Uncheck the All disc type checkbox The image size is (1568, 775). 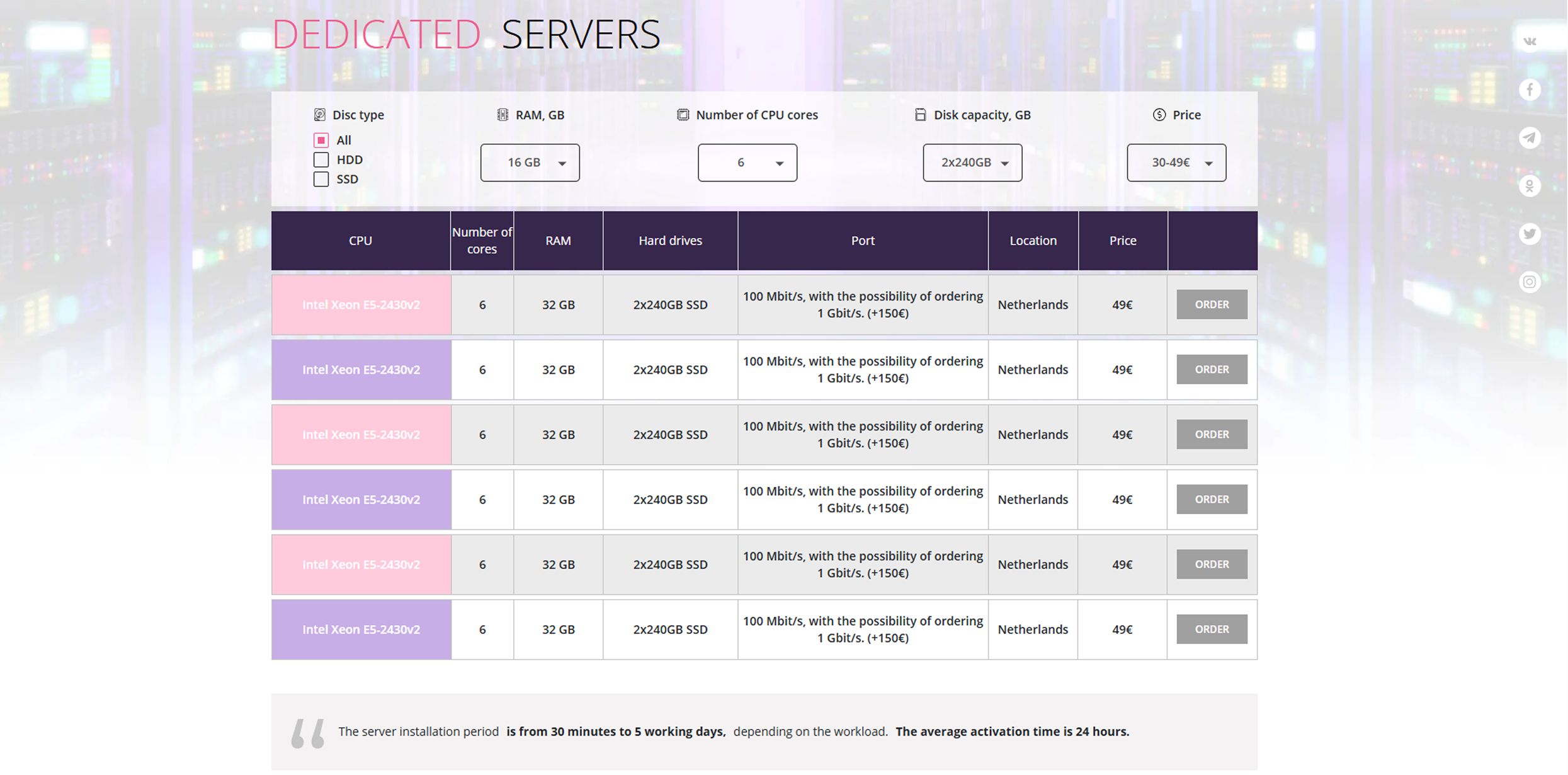coord(321,140)
